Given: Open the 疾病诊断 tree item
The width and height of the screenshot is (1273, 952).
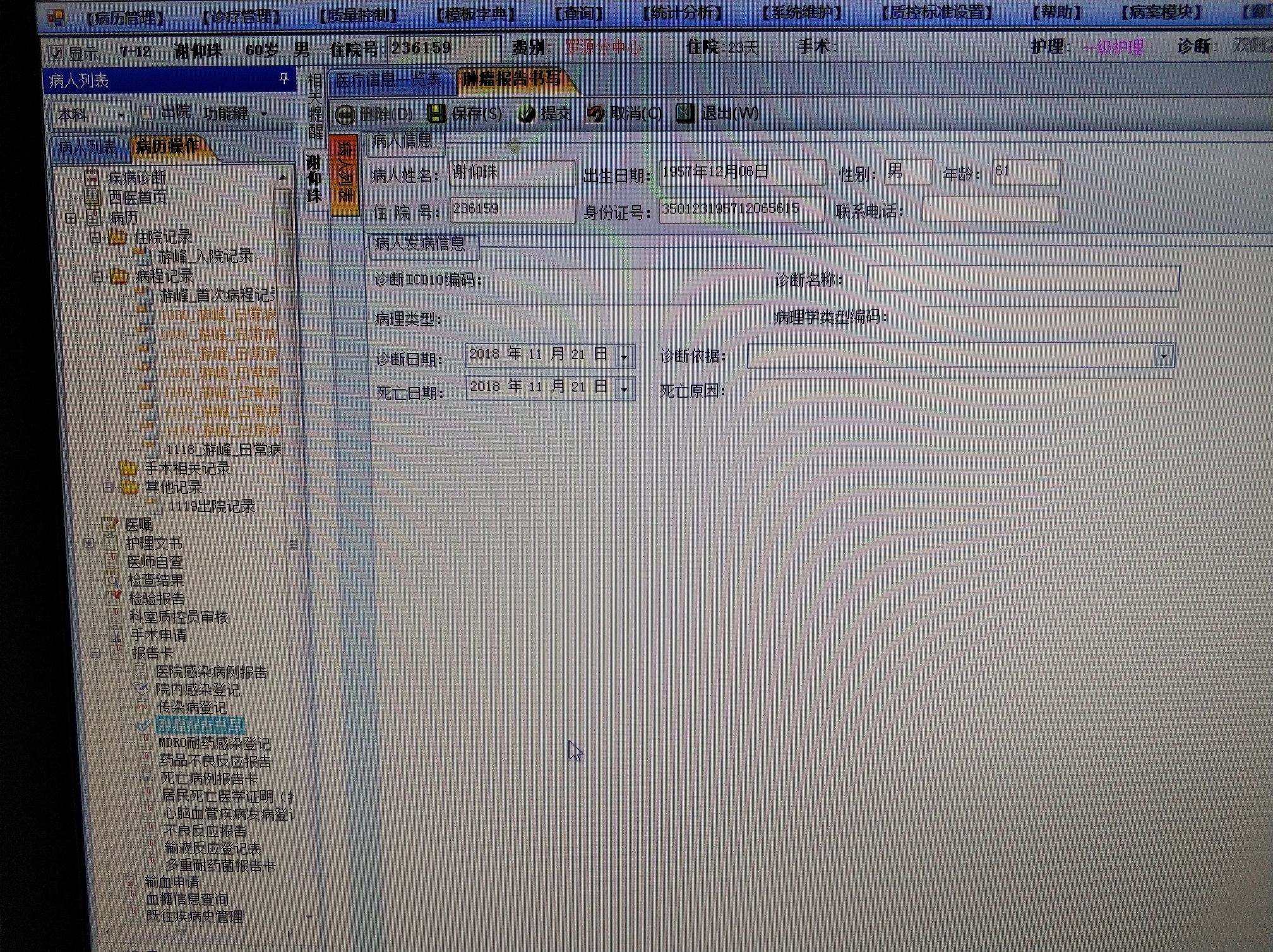Looking at the screenshot, I should pos(136,178).
